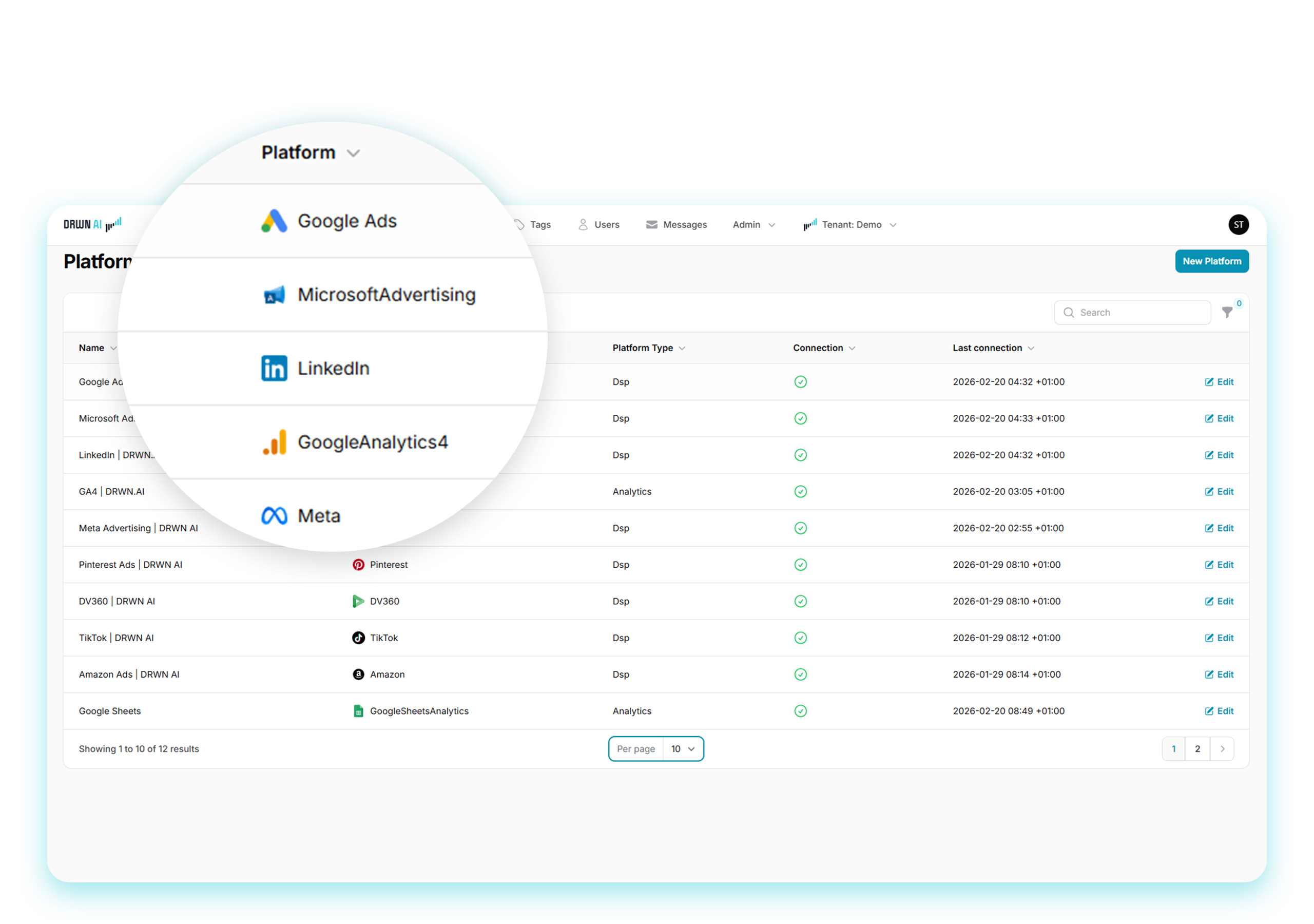Click the Pinterest platform icon
This screenshot has width=1314, height=924.
tap(358, 565)
